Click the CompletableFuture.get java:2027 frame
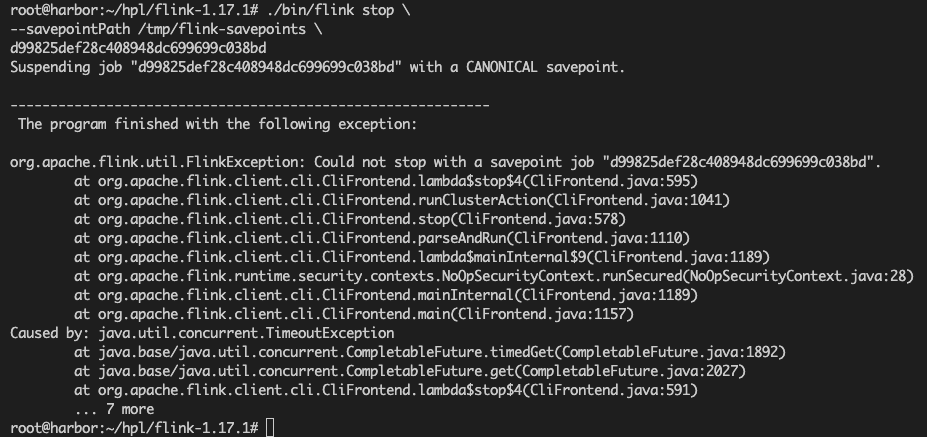 [x=410, y=371]
